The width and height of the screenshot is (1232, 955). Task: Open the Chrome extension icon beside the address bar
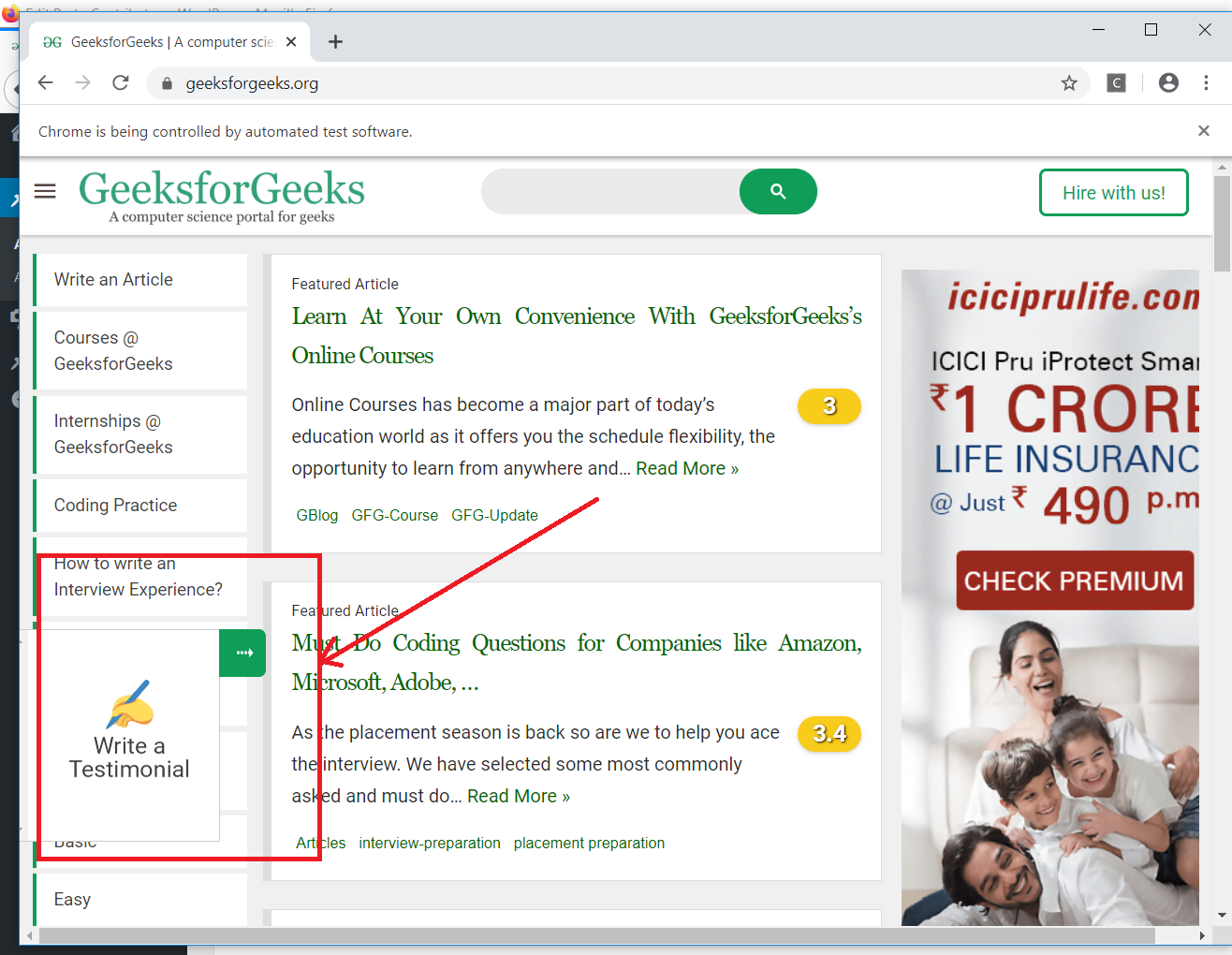tap(1116, 83)
